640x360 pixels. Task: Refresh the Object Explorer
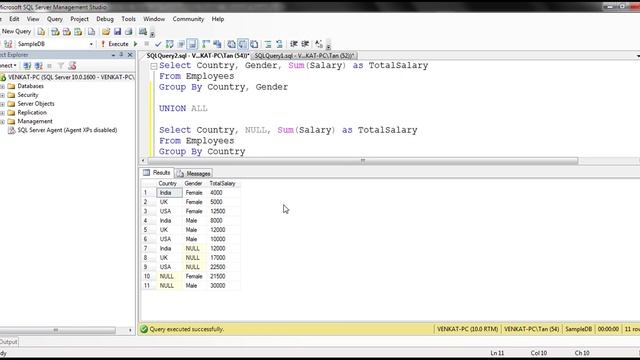tap(72, 66)
